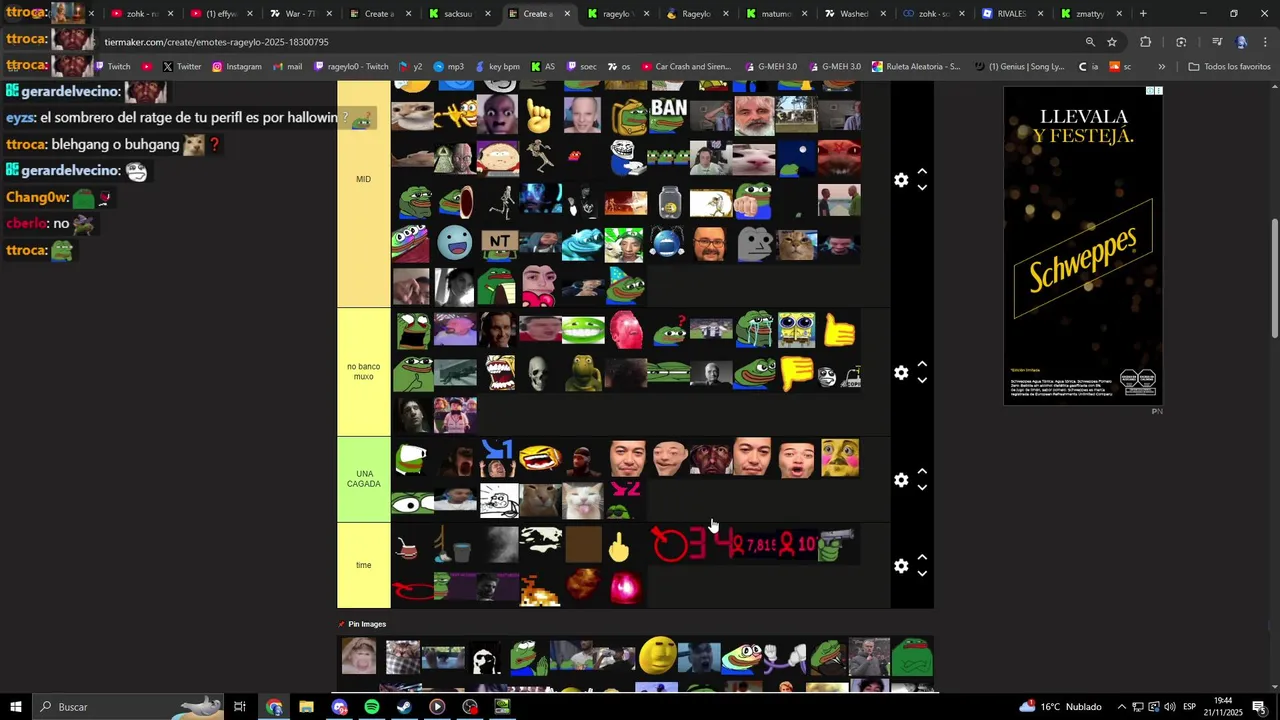Screen dimensions: 1280x720
Task: Select the yellow thumbs-up emote
Action: (x=840, y=330)
